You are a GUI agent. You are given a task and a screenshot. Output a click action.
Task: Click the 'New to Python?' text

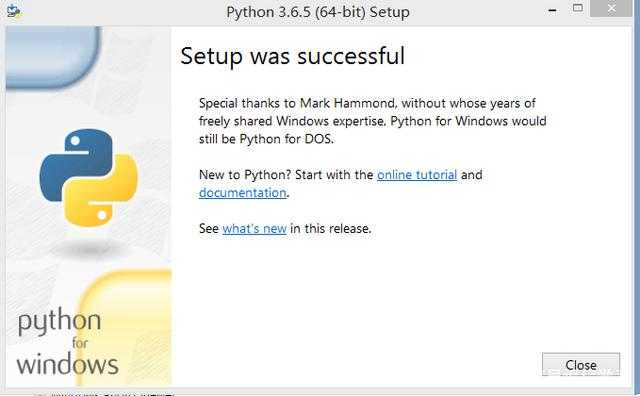(245, 175)
